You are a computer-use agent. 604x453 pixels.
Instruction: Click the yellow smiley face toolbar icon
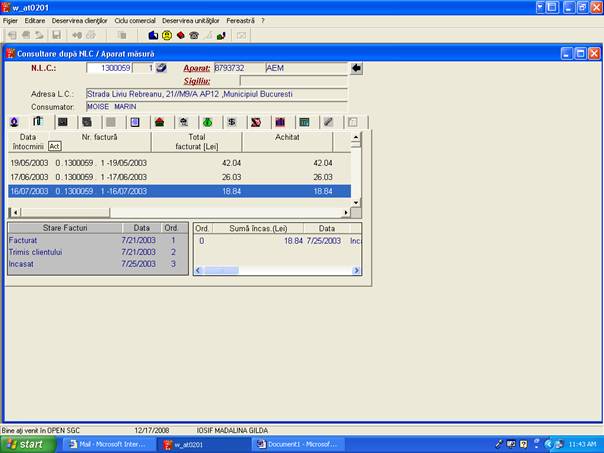167,35
